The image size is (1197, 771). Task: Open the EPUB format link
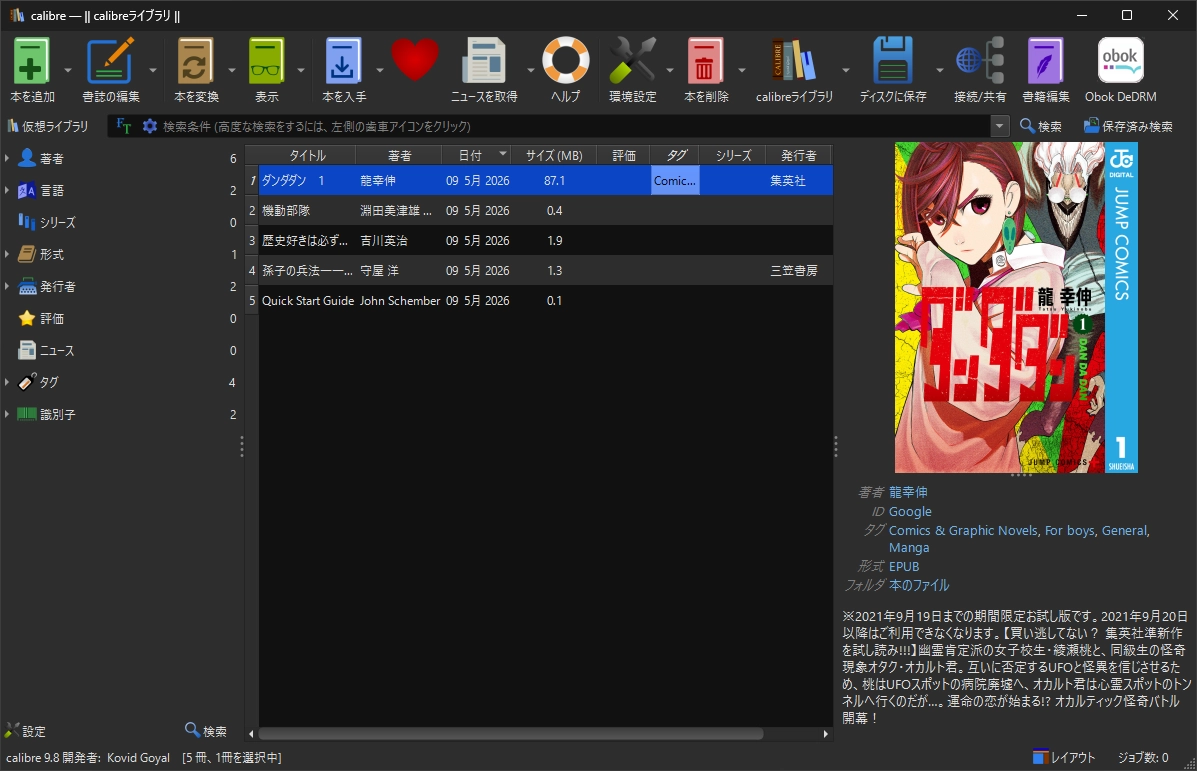904,566
